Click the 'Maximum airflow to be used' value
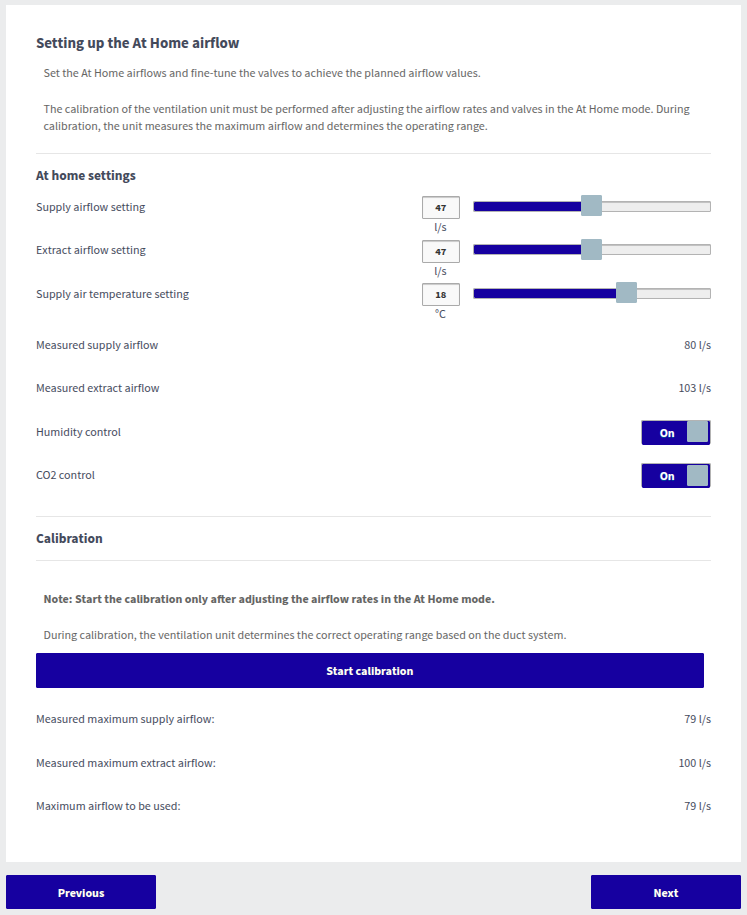The height and width of the screenshot is (915, 747). coord(697,807)
